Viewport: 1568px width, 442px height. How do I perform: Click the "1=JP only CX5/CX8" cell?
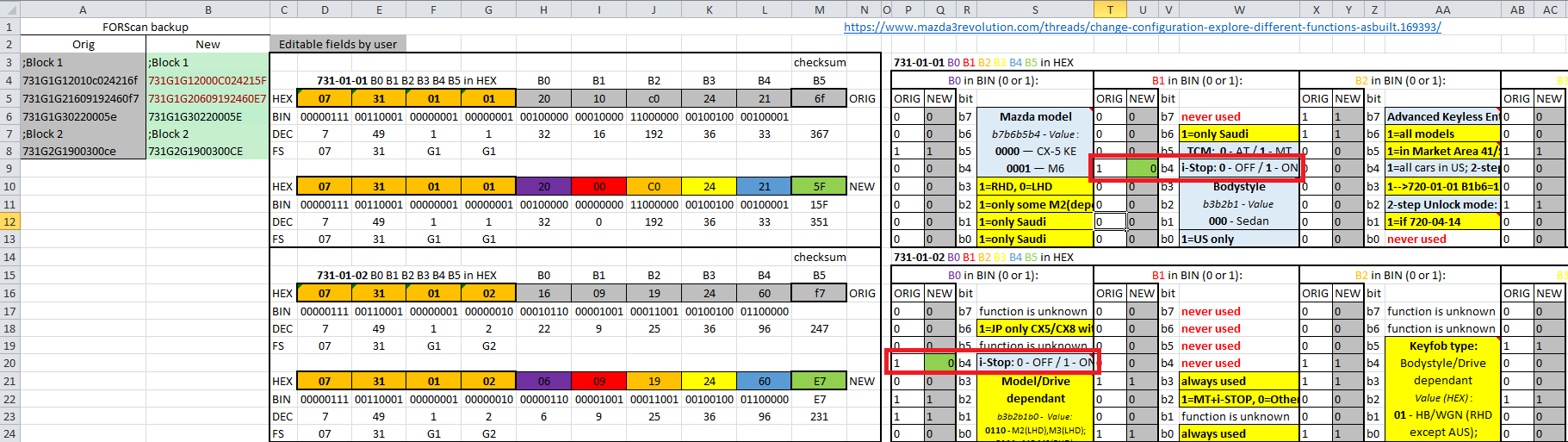pos(1034,328)
